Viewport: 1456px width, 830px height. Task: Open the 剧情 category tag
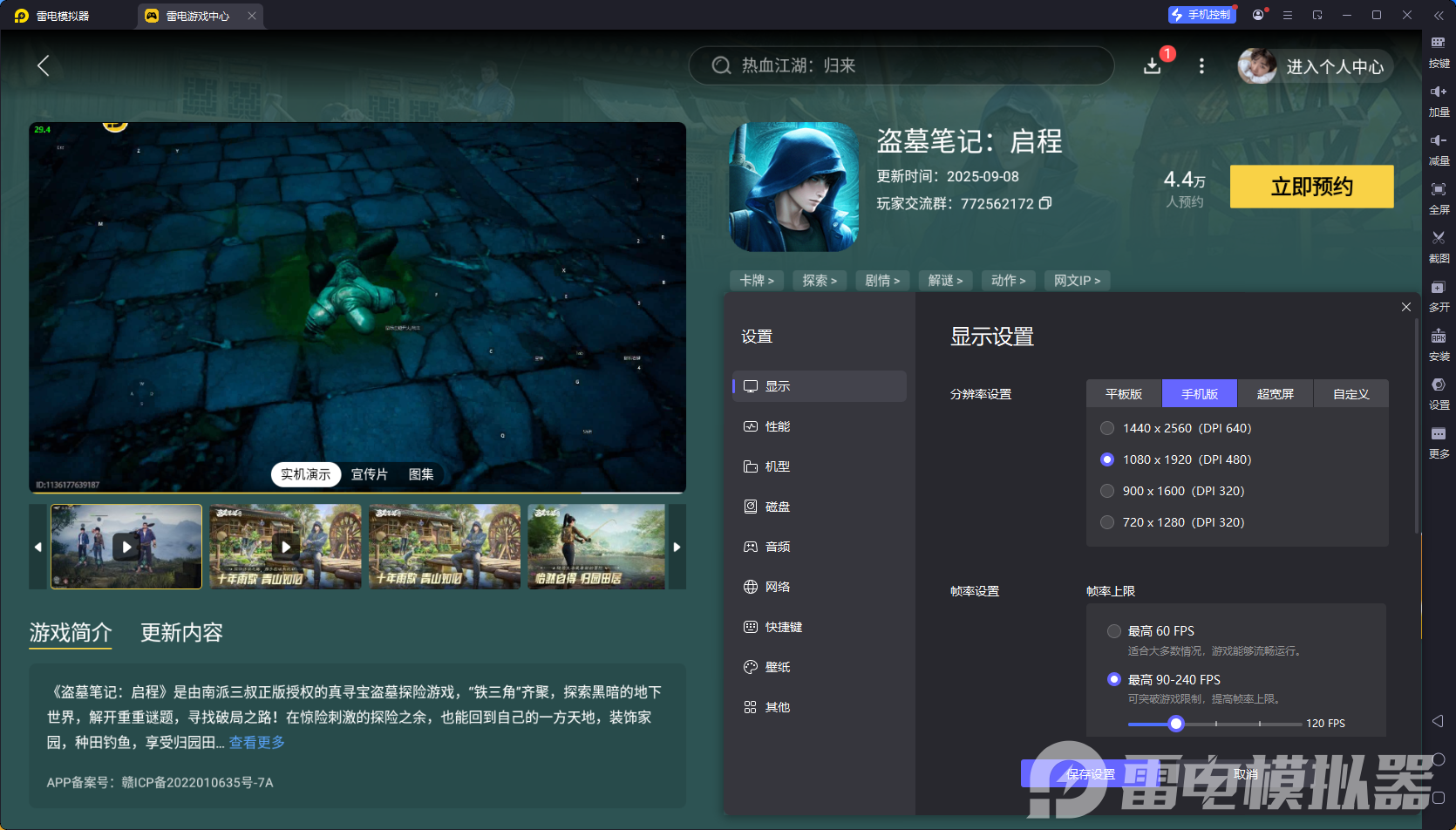882,280
